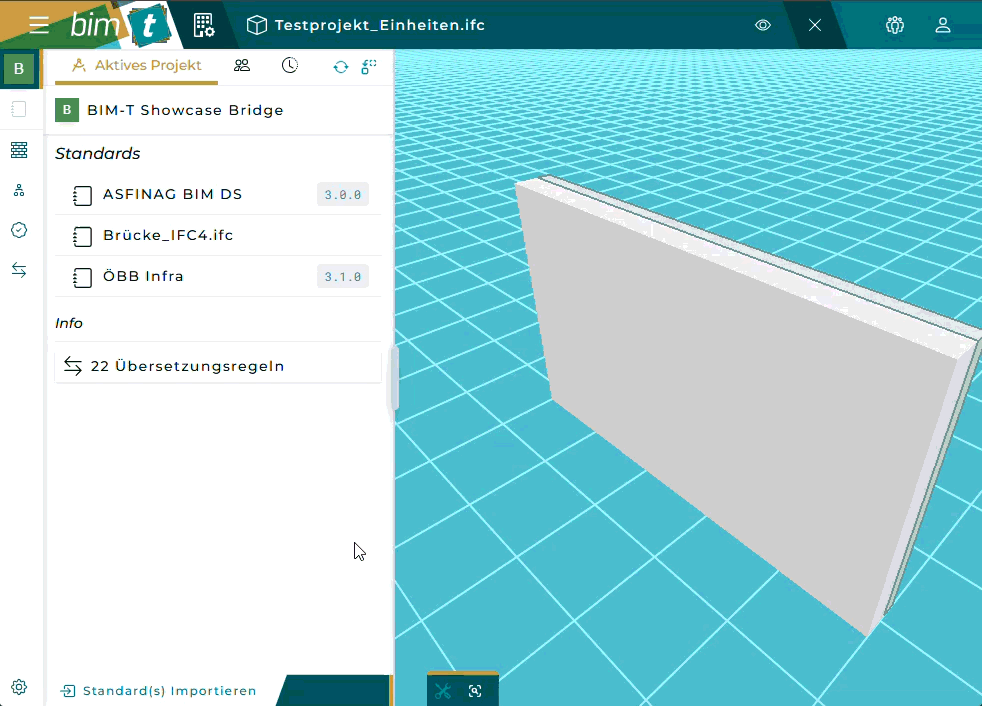Open the brick wall elements sidebar icon
Image resolution: width=982 pixels, height=706 pixels.
[x=19, y=150]
